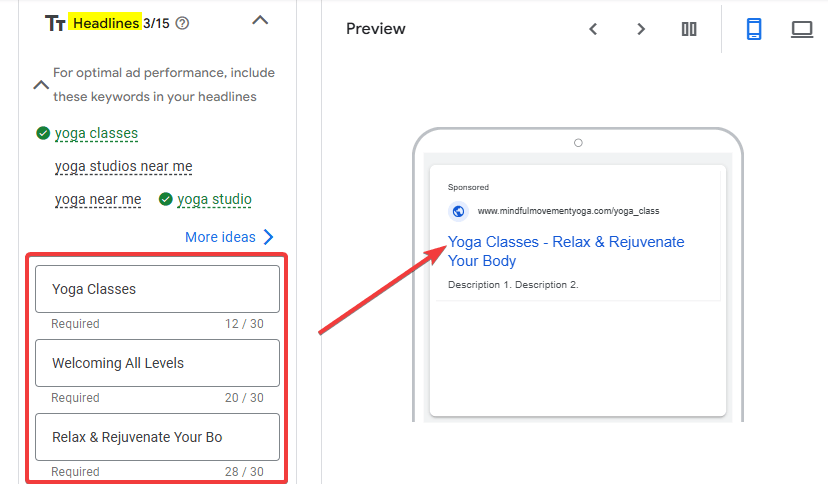The image size is (828, 484).
Task: Edit the 'Yoga Classes' headline field
Action: point(157,289)
